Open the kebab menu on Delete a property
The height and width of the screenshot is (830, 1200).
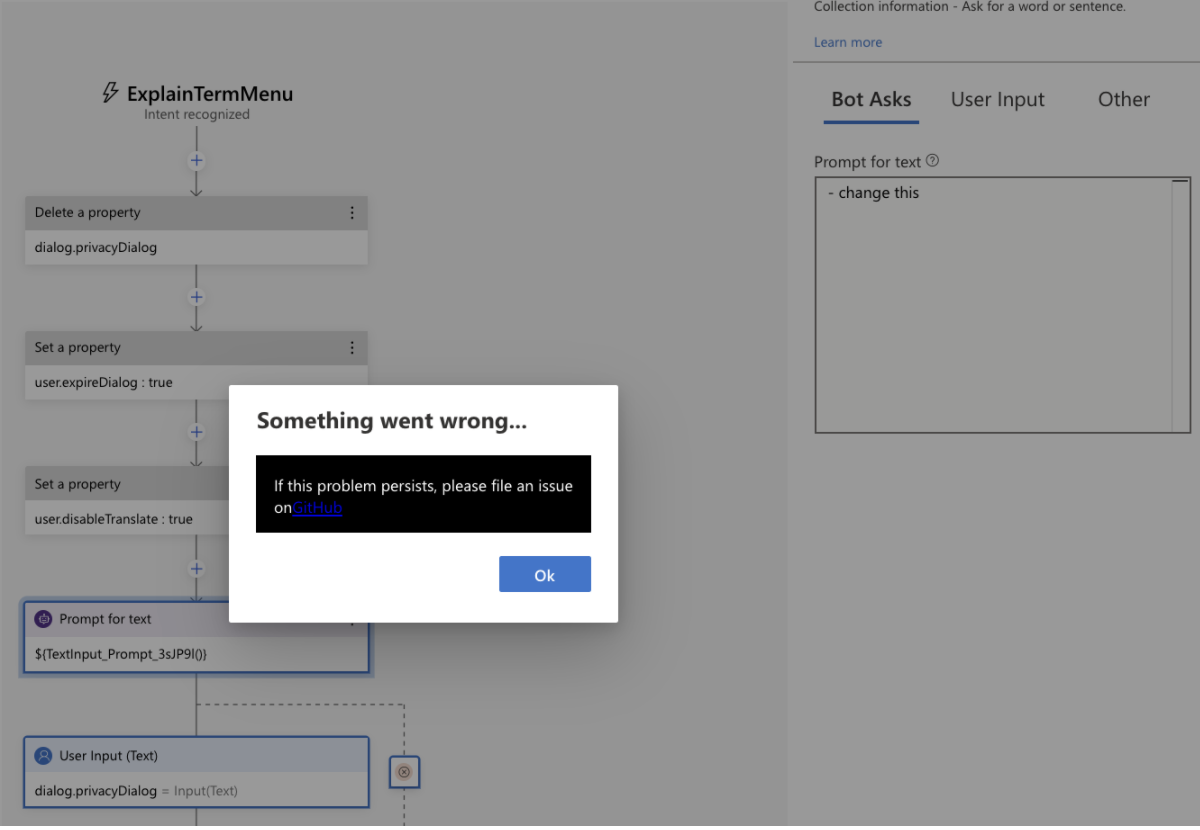click(352, 212)
